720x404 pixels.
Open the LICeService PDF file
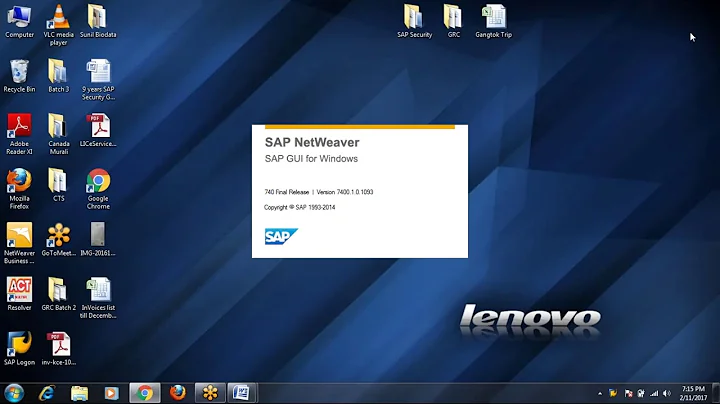click(x=98, y=130)
